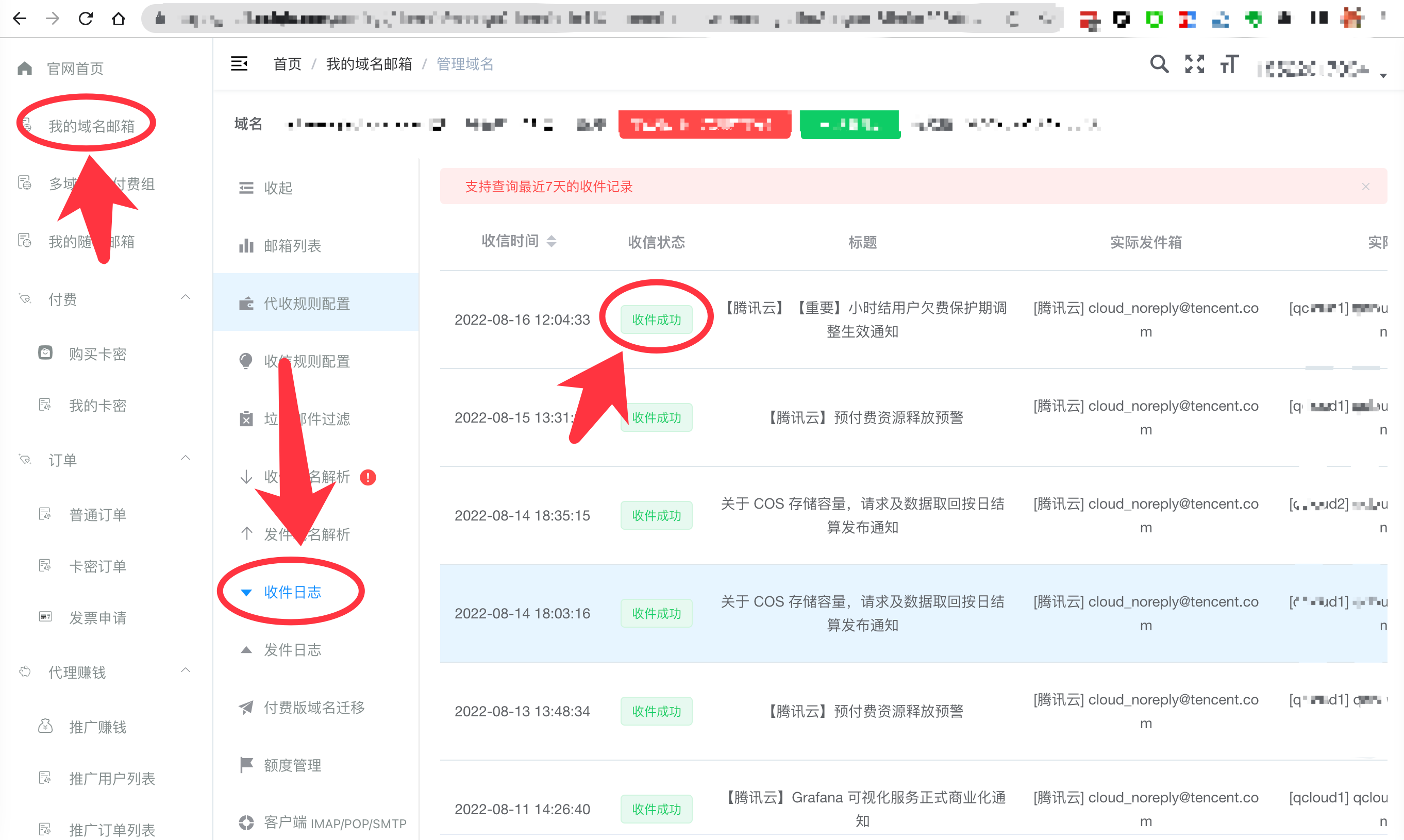
Task: Click the 收信状态 column header
Action: click(x=656, y=242)
